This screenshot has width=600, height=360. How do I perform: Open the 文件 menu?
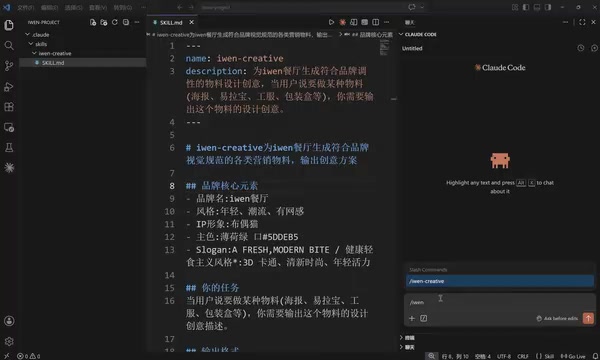[x=25, y=7]
